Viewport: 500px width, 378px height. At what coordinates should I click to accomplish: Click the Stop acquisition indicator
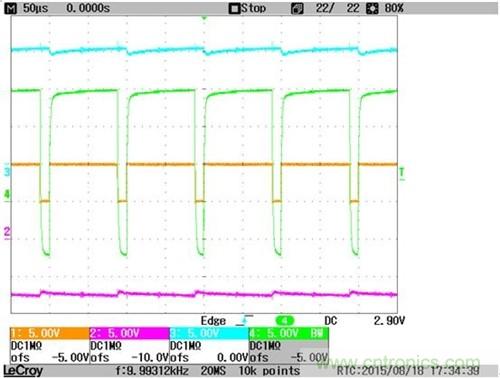(248, 8)
